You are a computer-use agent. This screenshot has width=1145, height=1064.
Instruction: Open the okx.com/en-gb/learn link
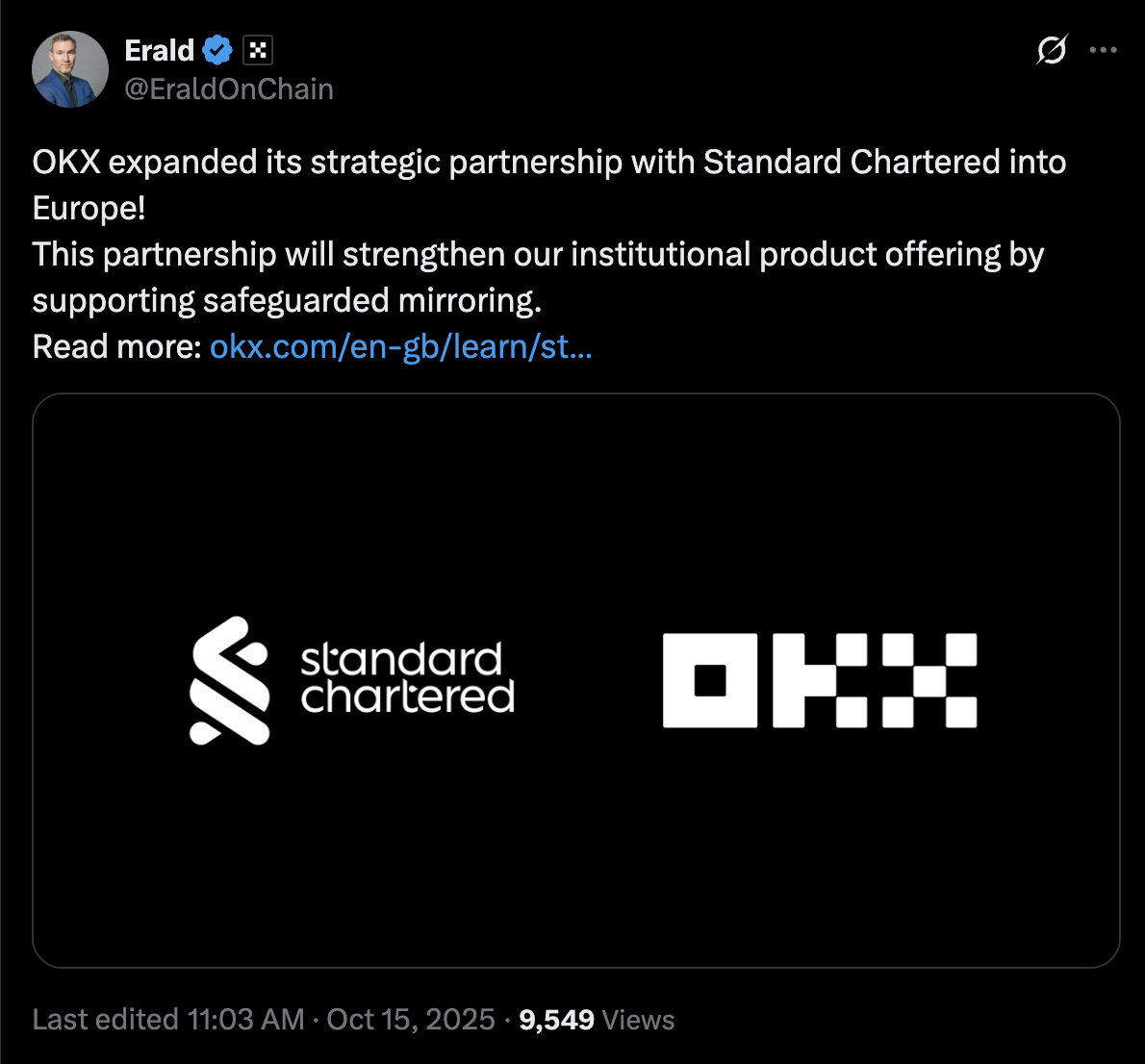pyautogui.click(x=400, y=346)
